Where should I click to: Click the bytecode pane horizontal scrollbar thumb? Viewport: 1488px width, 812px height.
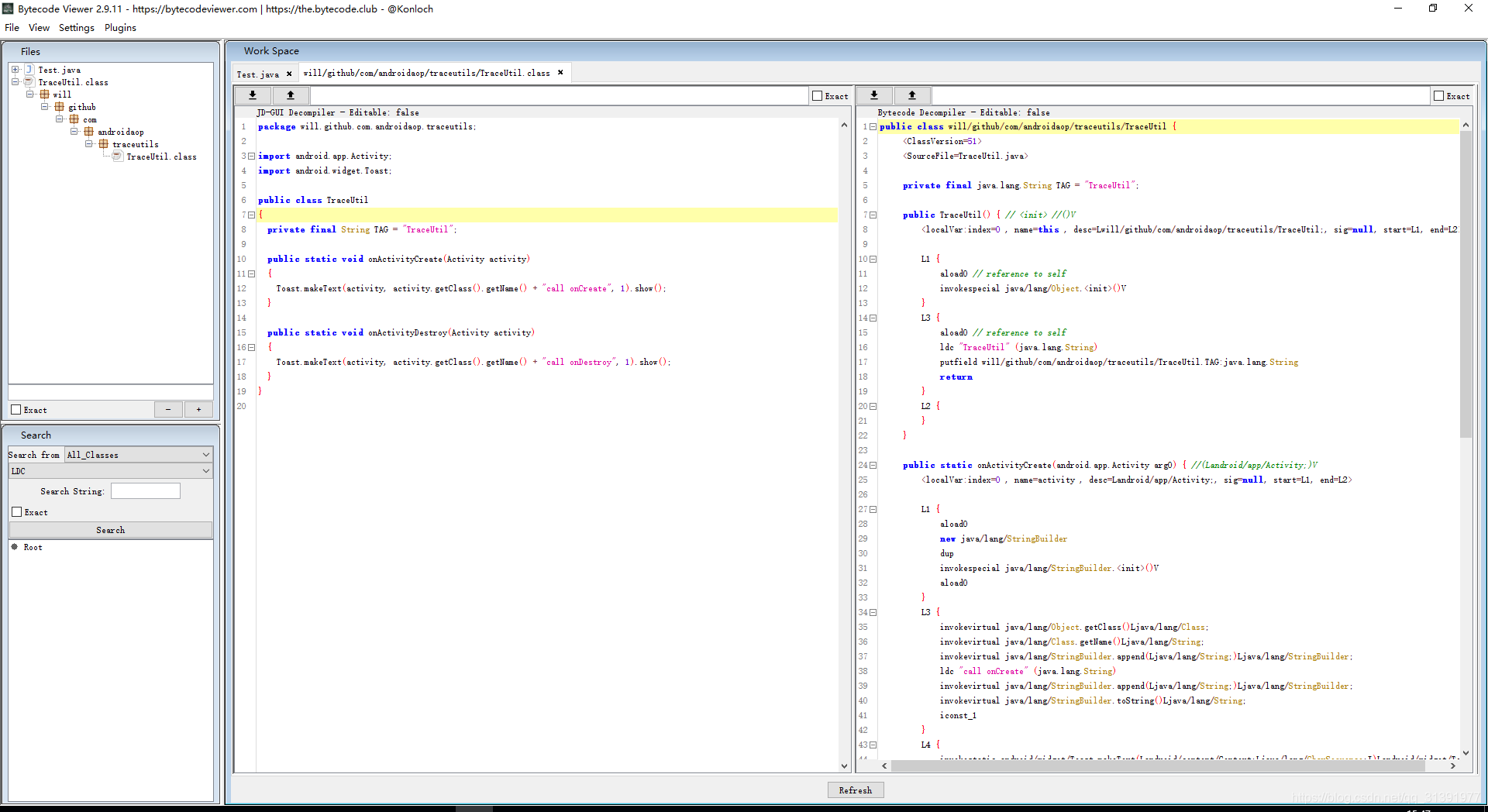(x=1158, y=766)
